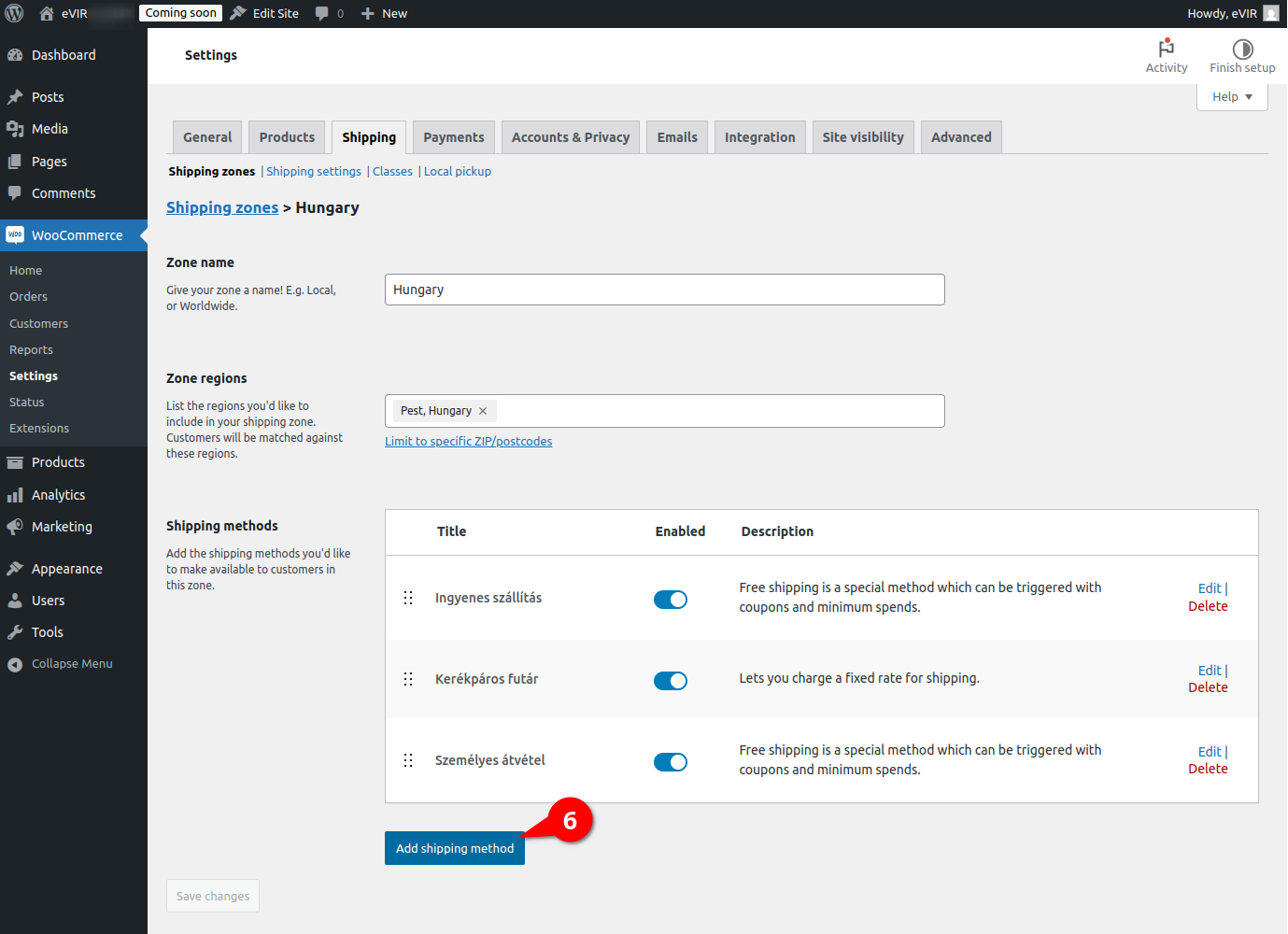Open WooCommerce Reports submenu

tap(31, 350)
